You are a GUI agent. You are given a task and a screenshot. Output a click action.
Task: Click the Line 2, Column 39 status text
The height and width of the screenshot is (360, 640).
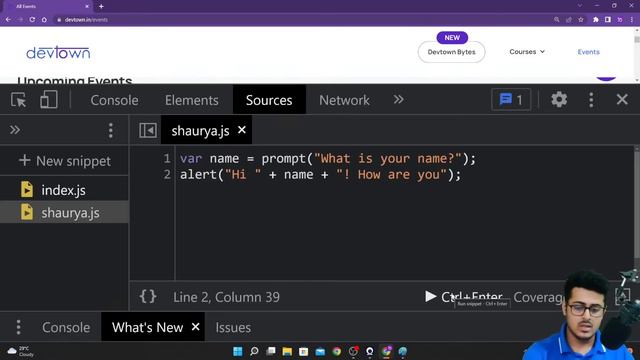coord(226,297)
